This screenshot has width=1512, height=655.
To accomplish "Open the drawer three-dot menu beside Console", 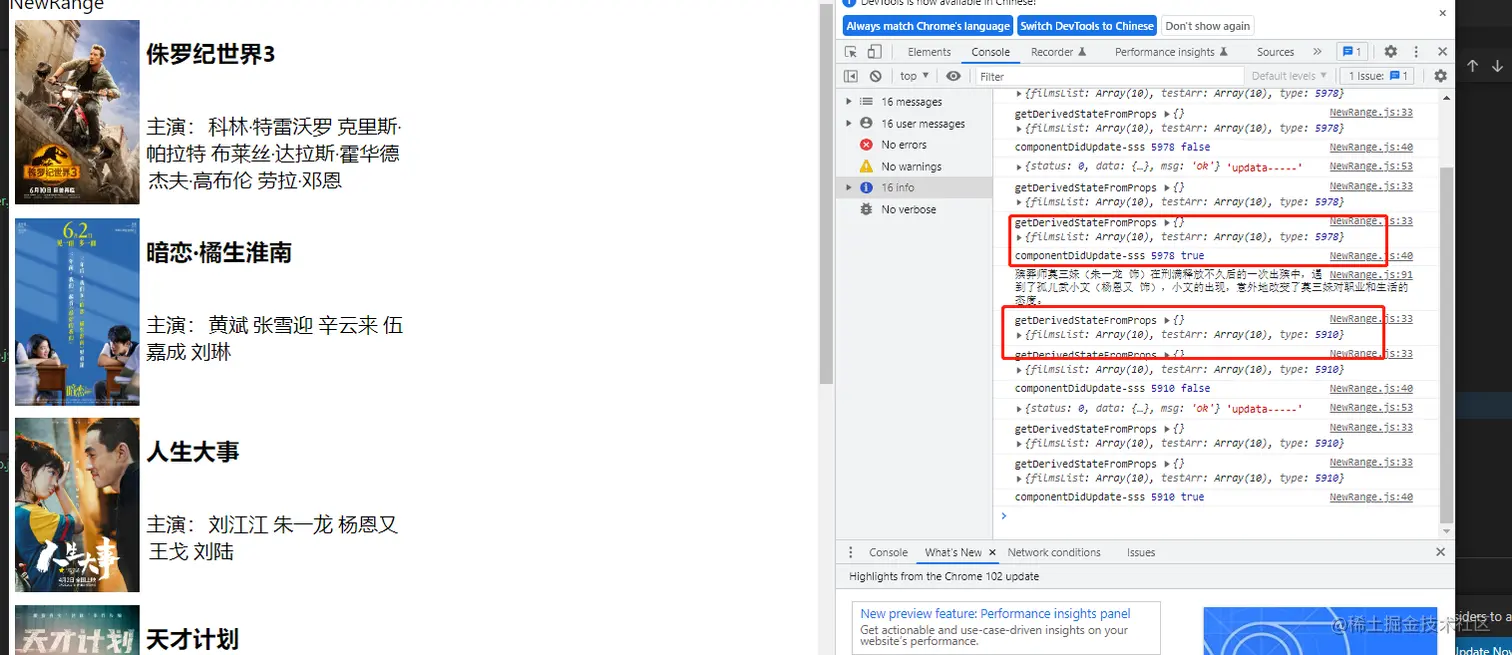I will 851,552.
